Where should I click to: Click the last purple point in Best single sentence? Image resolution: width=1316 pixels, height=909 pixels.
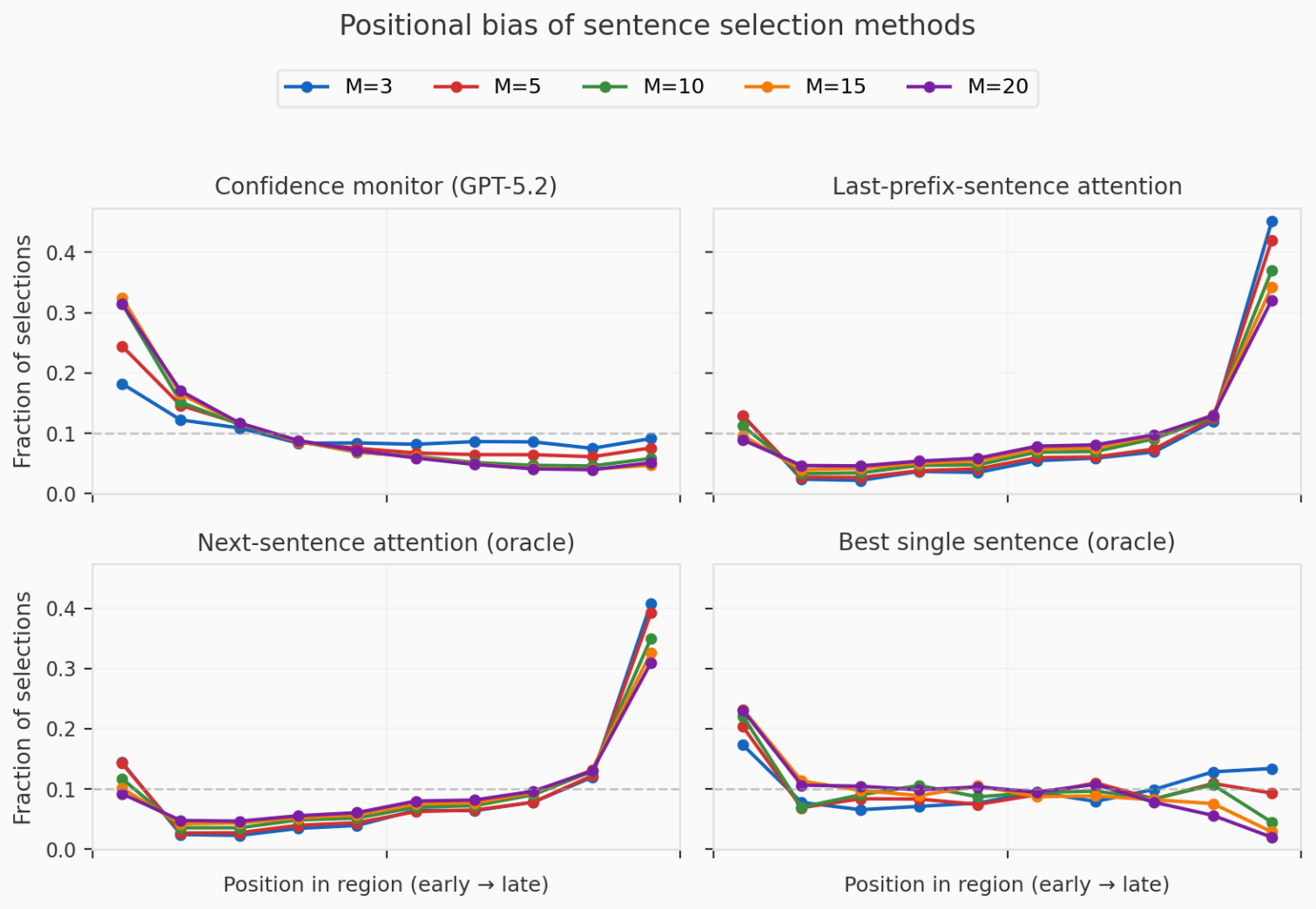1272,838
